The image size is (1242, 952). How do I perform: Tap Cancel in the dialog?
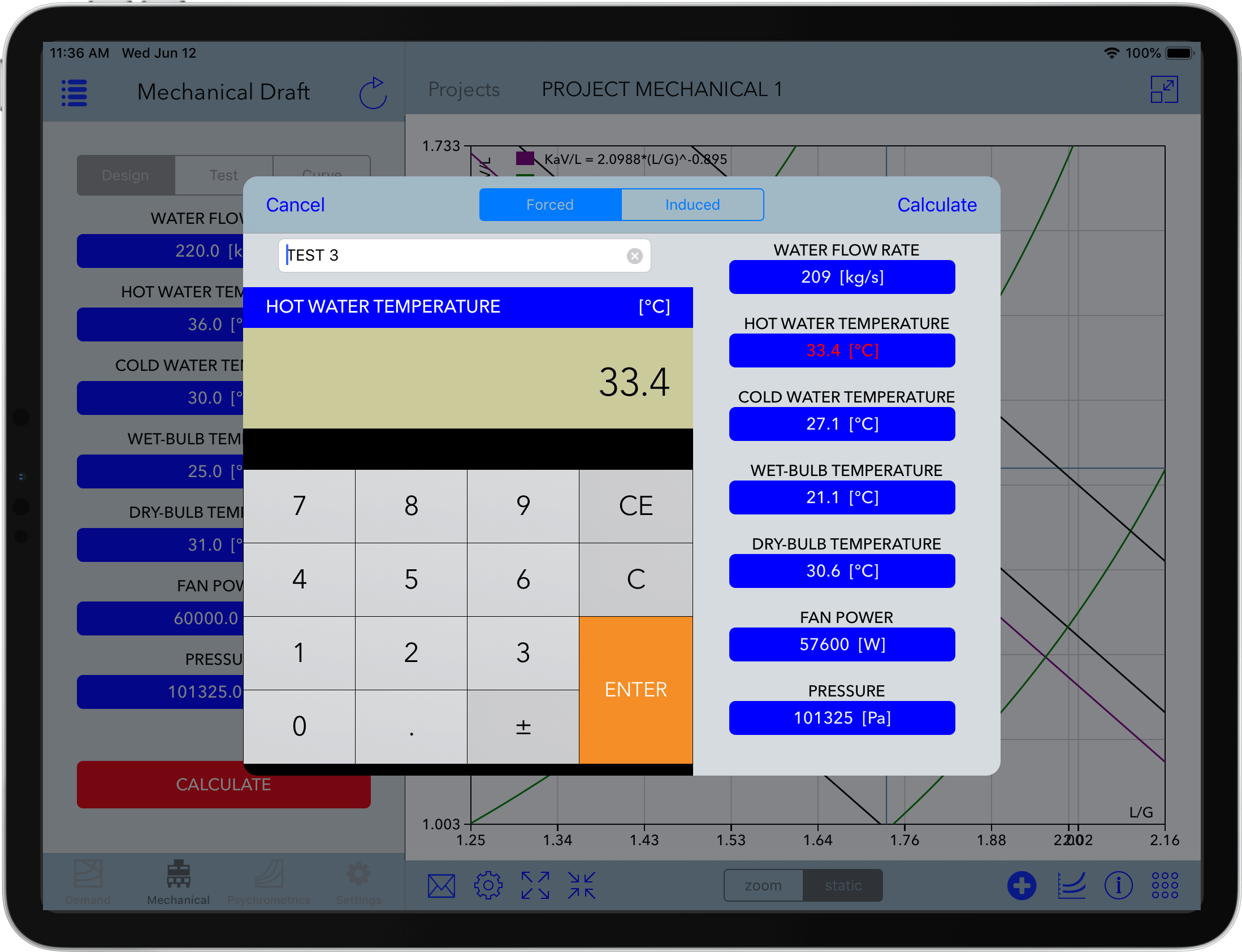click(295, 205)
